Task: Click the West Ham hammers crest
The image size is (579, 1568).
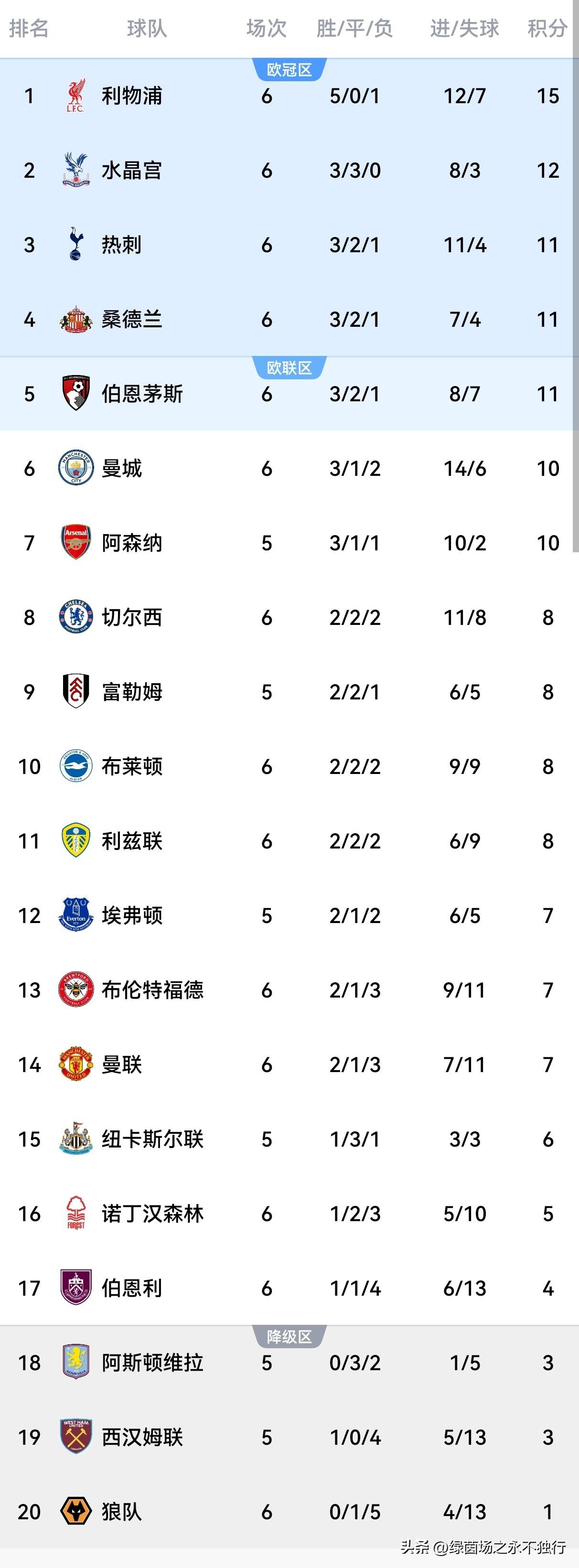Action: tap(75, 1437)
